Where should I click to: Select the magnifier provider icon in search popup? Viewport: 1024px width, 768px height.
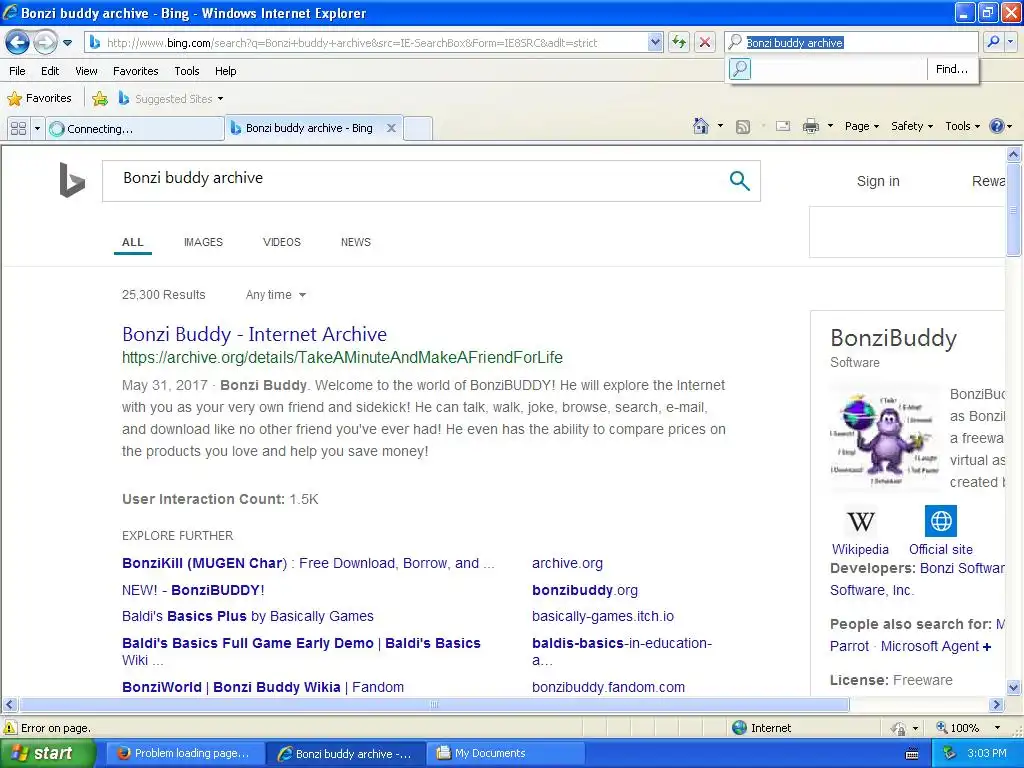[740, 69]
